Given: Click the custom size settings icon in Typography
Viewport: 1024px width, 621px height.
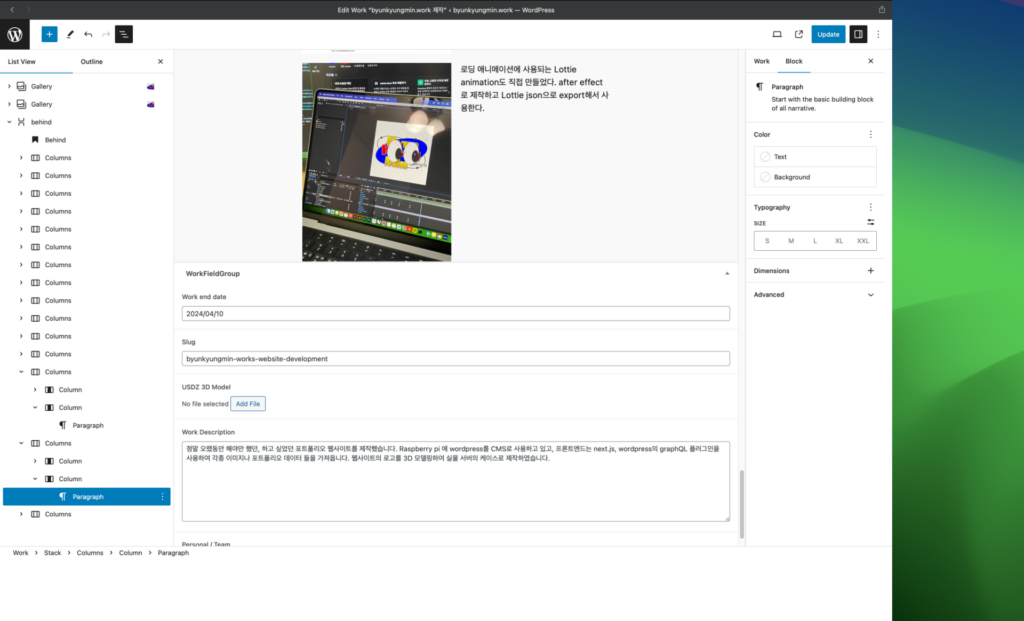Looking at the screenshot, I should 870,222.
